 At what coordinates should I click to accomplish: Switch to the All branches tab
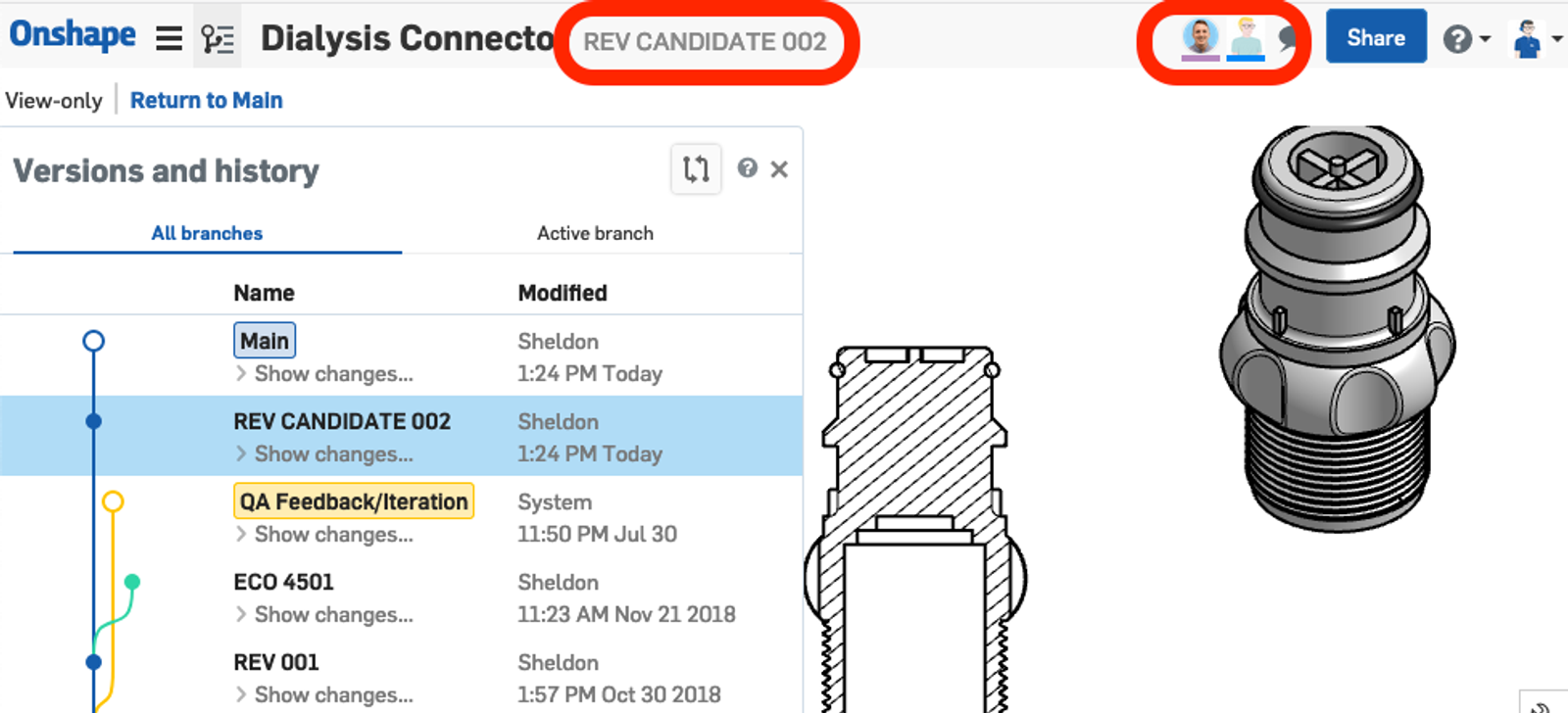coord(206,233)
